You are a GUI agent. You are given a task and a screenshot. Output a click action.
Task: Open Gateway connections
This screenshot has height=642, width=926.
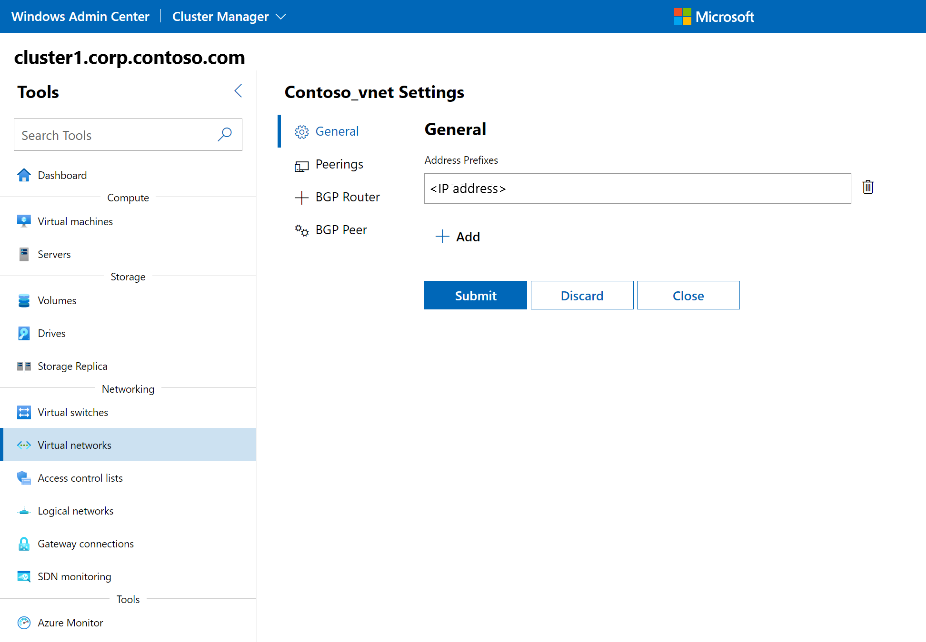[x=85, y=543]
